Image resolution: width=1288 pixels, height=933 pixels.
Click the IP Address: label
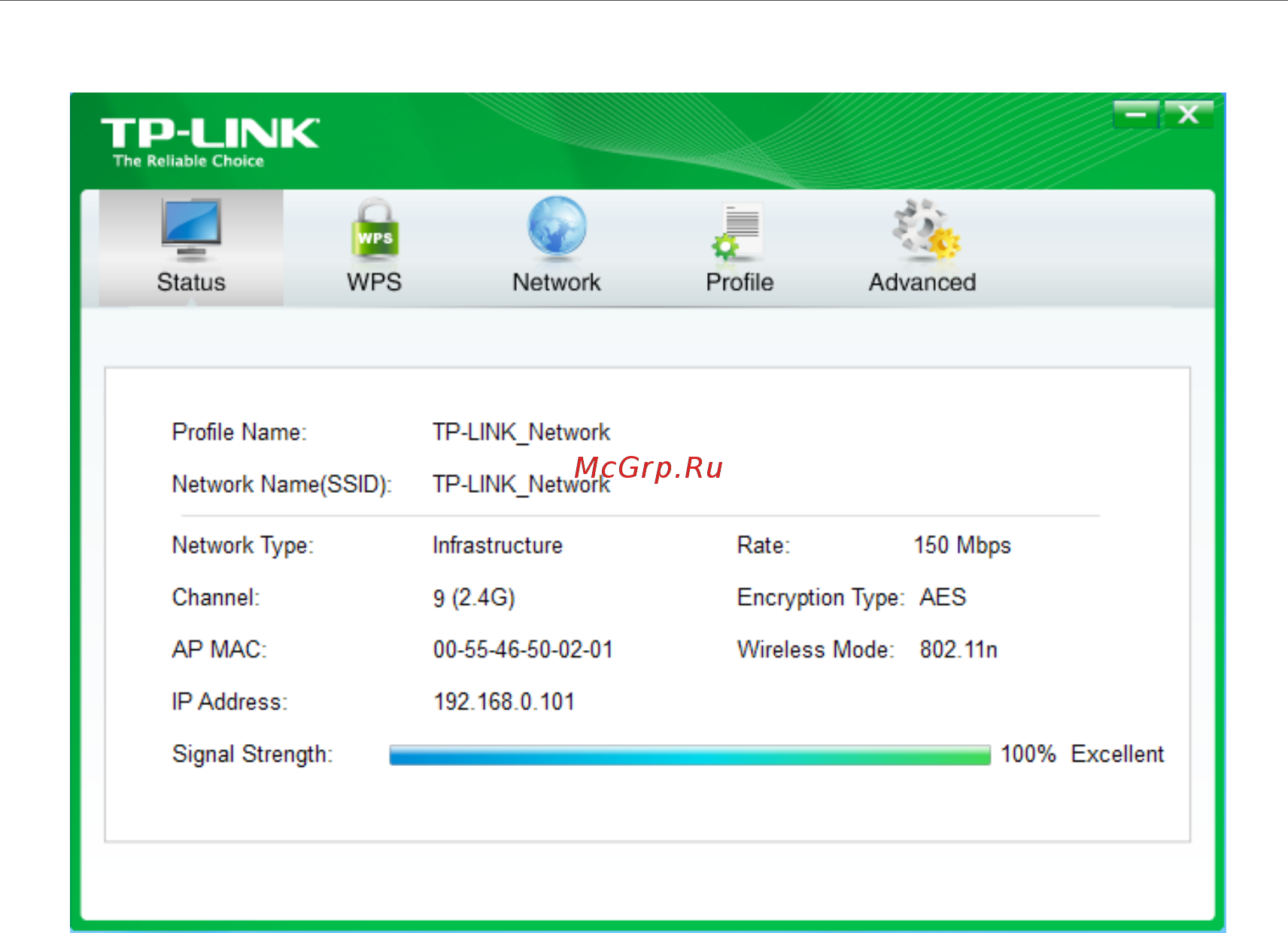(x=229, y=702)
